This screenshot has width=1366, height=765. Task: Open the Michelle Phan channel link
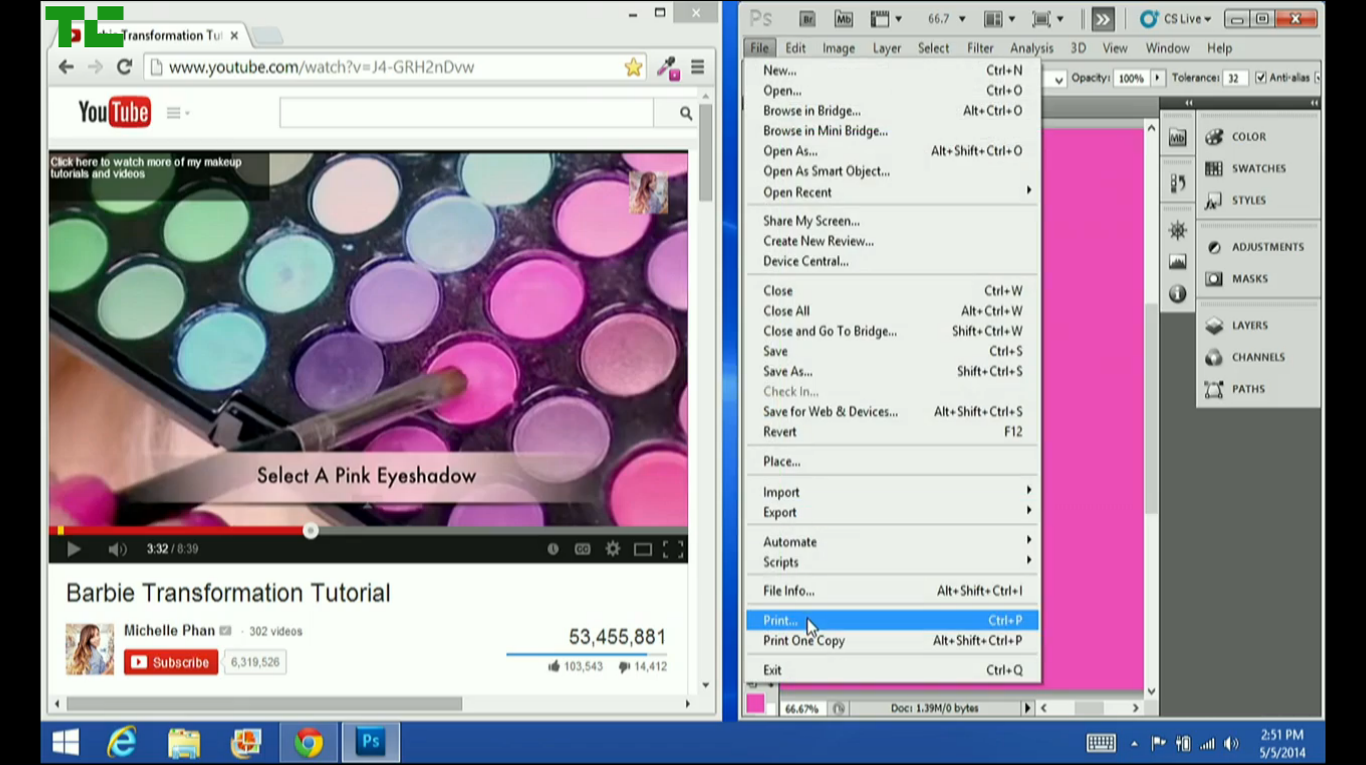coord(169,630)
